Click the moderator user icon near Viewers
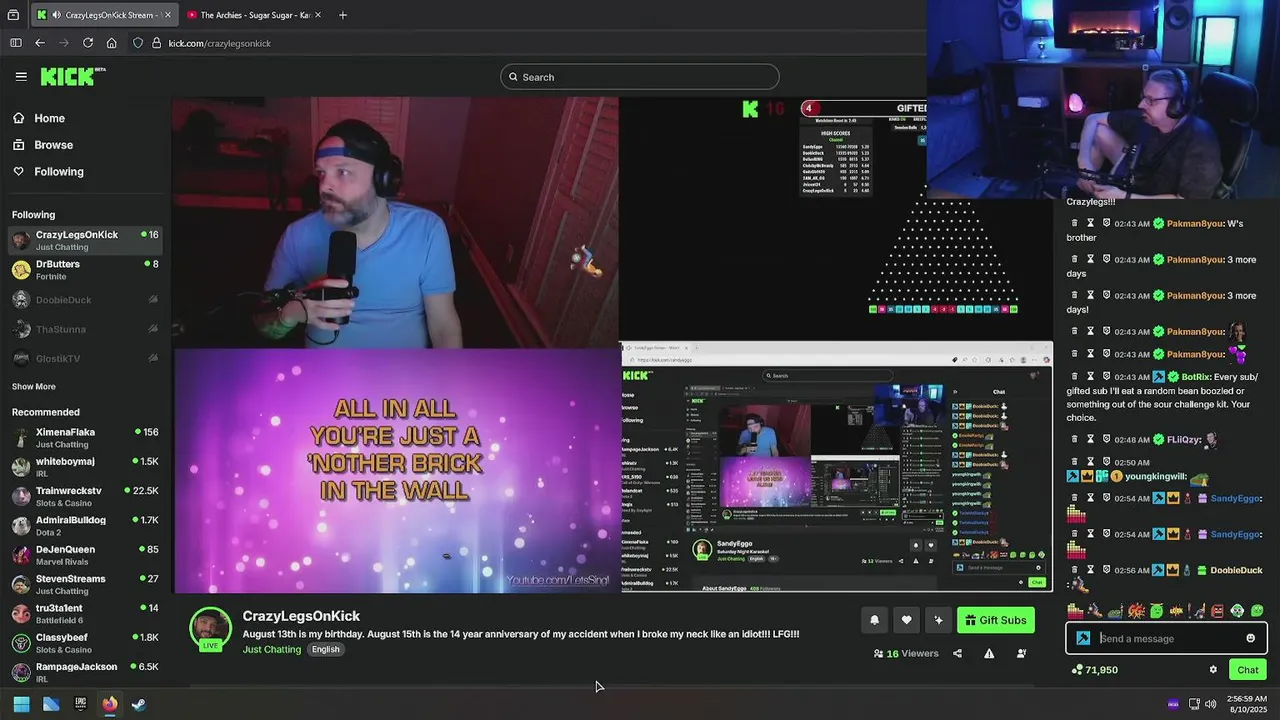1280x720 pixels. click(1021, 653)
